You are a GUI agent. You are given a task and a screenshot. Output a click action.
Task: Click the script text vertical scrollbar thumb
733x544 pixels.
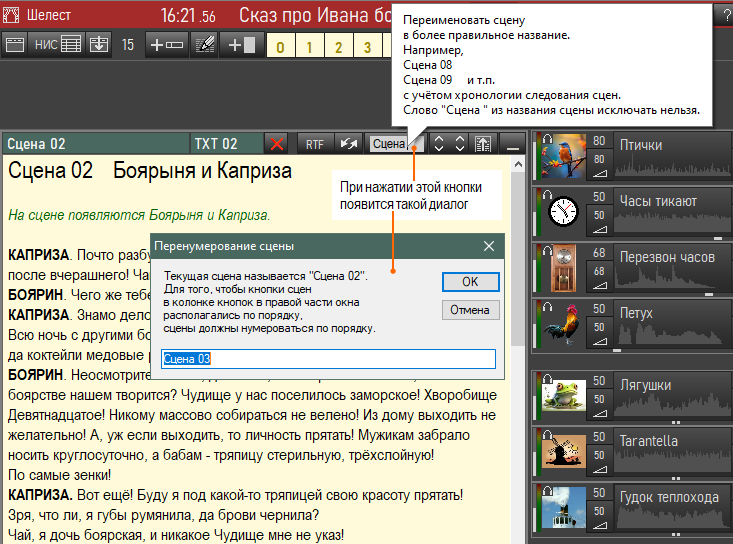(x=518, y=259)
